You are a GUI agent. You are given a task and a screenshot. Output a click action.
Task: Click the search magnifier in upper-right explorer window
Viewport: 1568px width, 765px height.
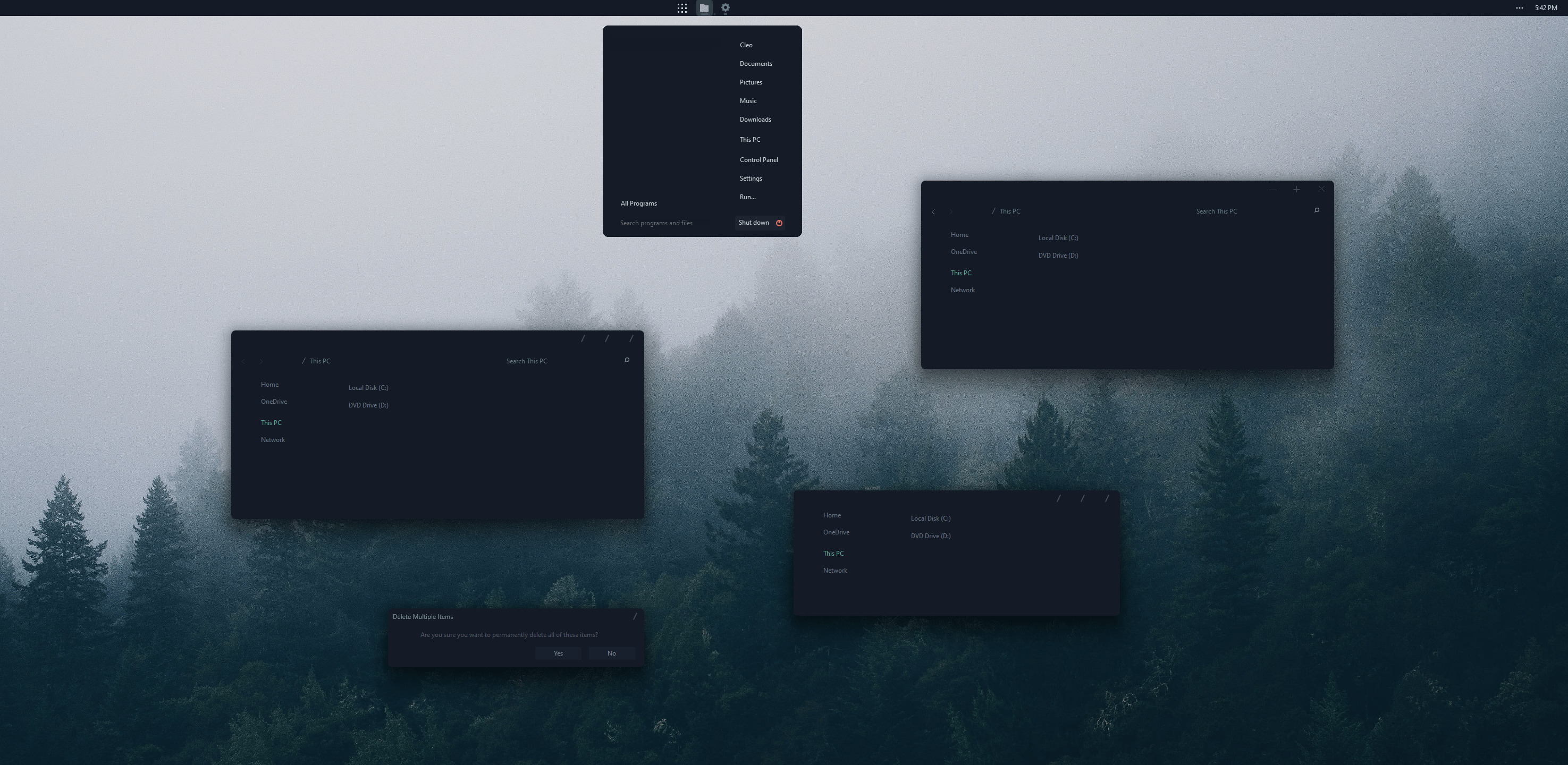pos(1317,210)
